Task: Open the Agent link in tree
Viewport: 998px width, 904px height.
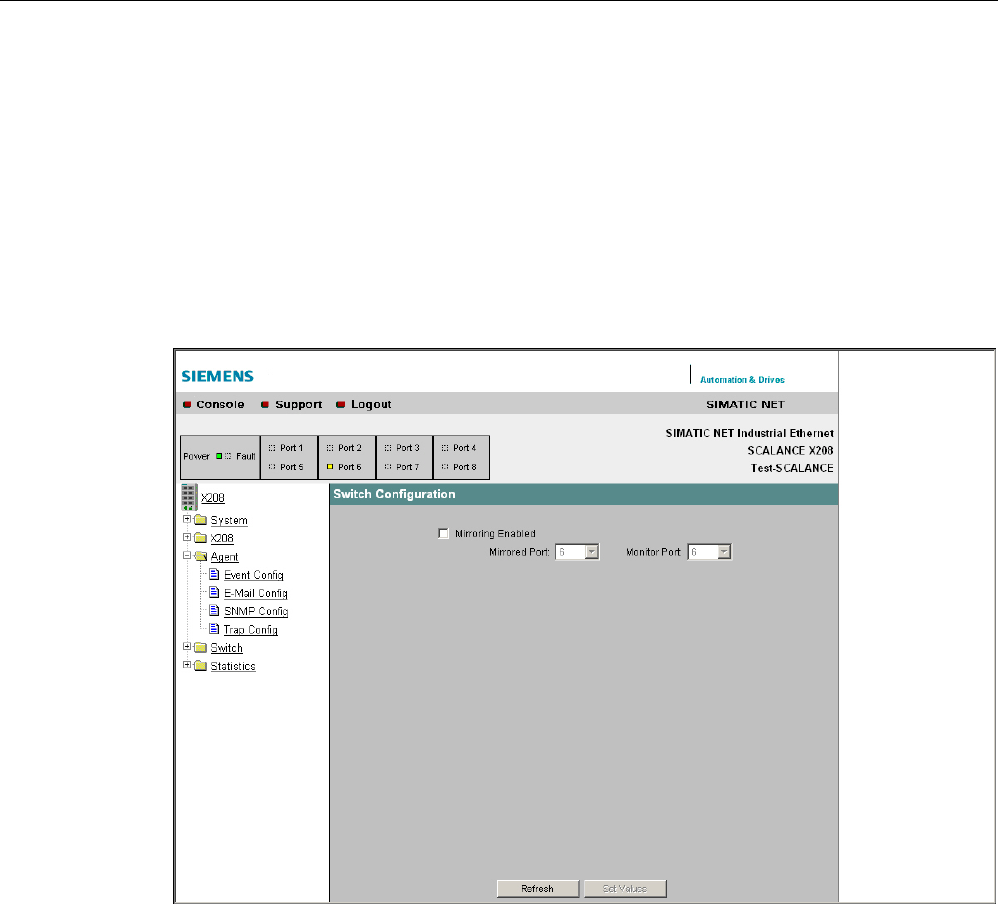Action: click(225, 557)
